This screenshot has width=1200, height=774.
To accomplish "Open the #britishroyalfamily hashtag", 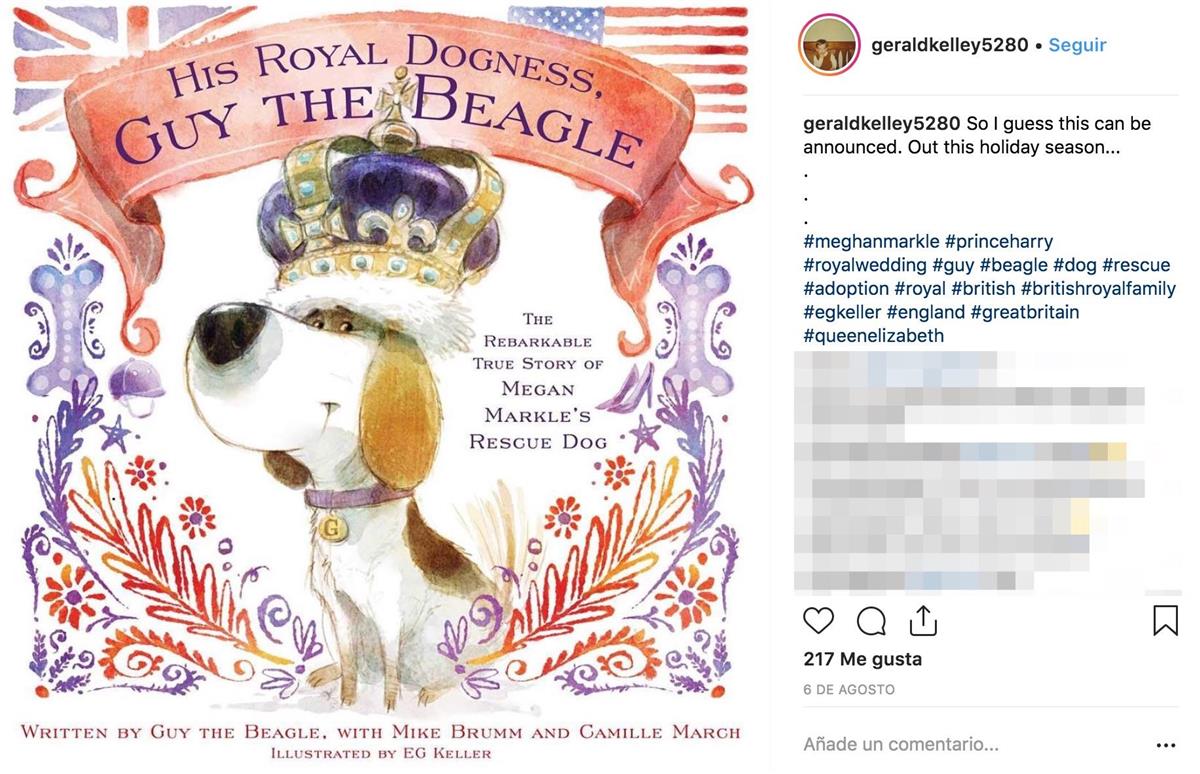I will click(1098, 289).
